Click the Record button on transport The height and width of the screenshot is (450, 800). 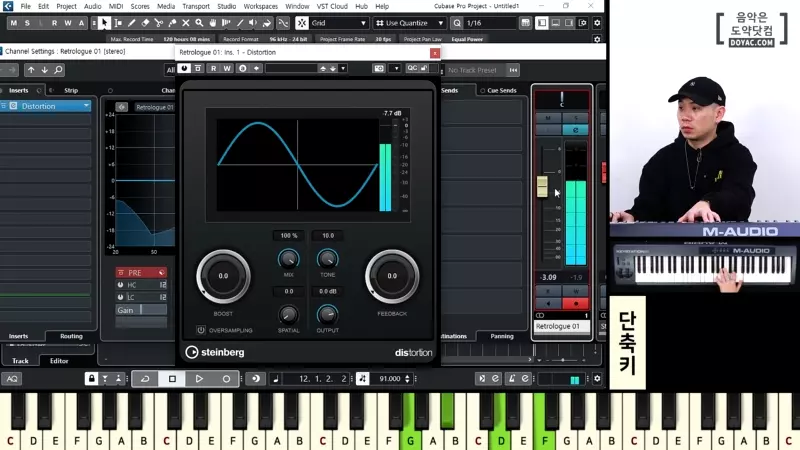226,379
